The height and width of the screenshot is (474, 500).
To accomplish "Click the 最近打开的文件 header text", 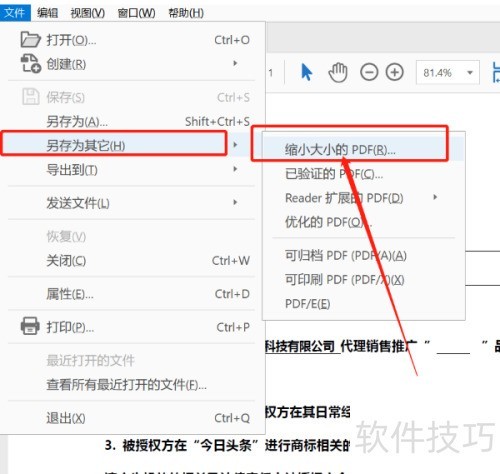I will pyautogui.click(x=90, y=360).
